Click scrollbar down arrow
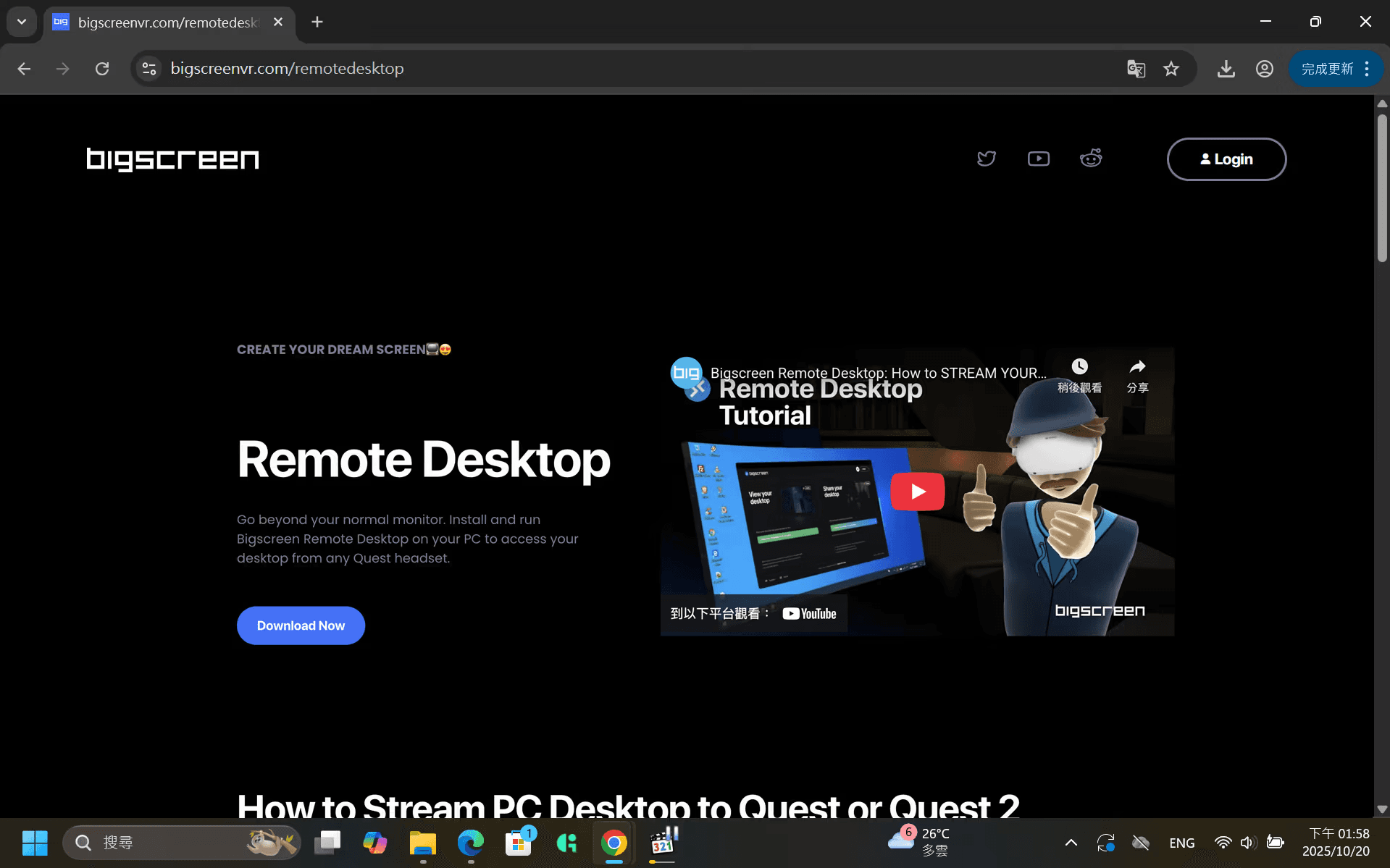 [x=1382, y=809]
